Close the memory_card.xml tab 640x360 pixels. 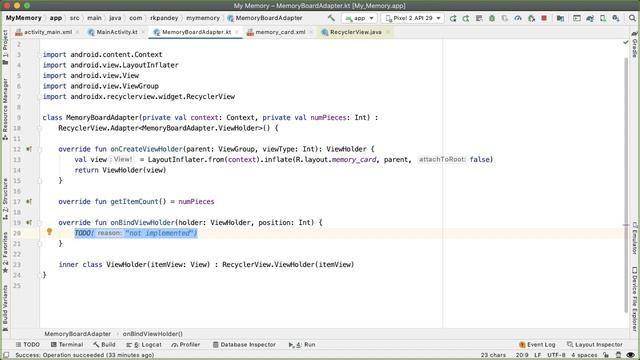coord(311,32)
